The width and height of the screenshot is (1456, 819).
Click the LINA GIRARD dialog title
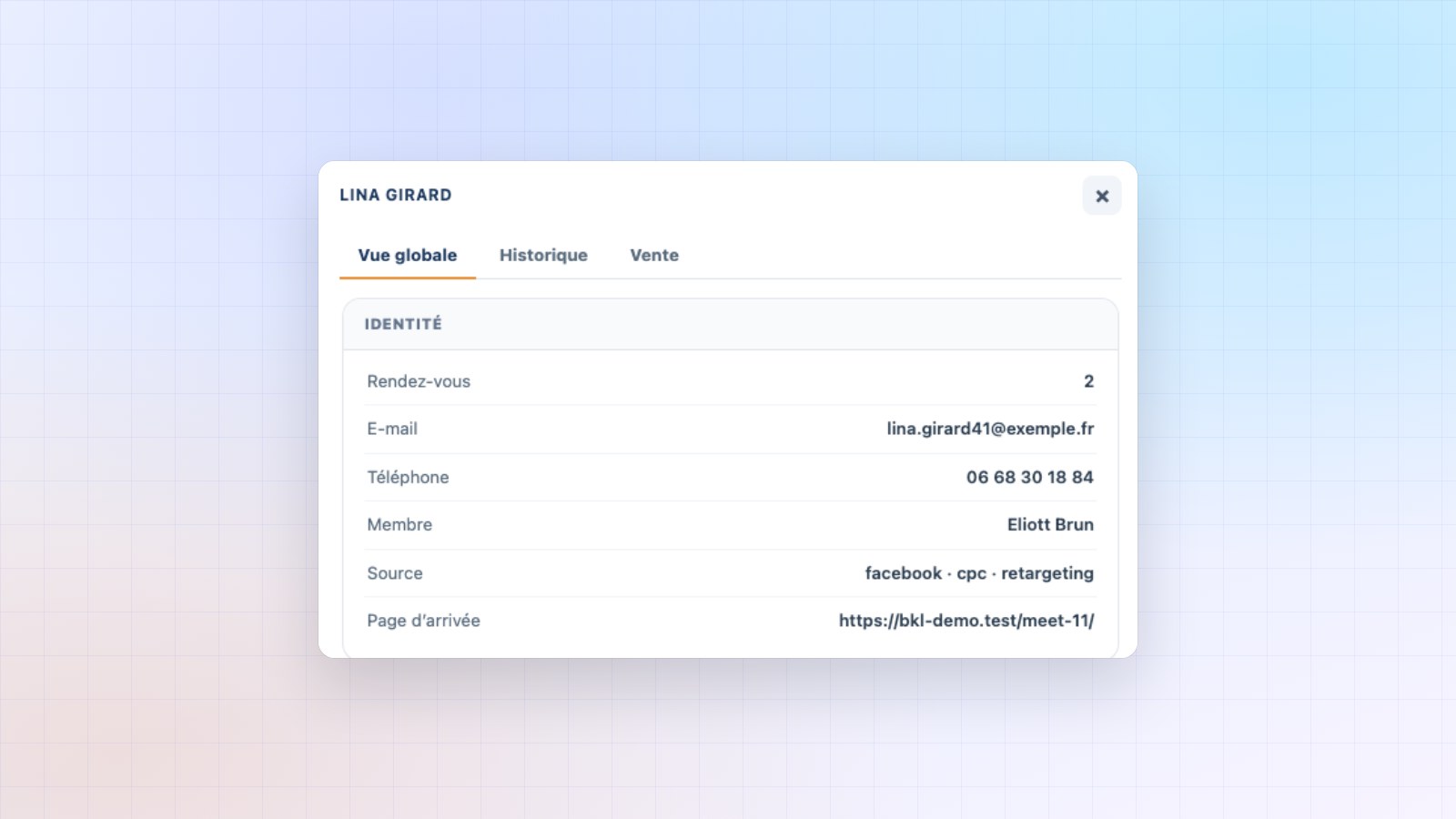(396, 195)
